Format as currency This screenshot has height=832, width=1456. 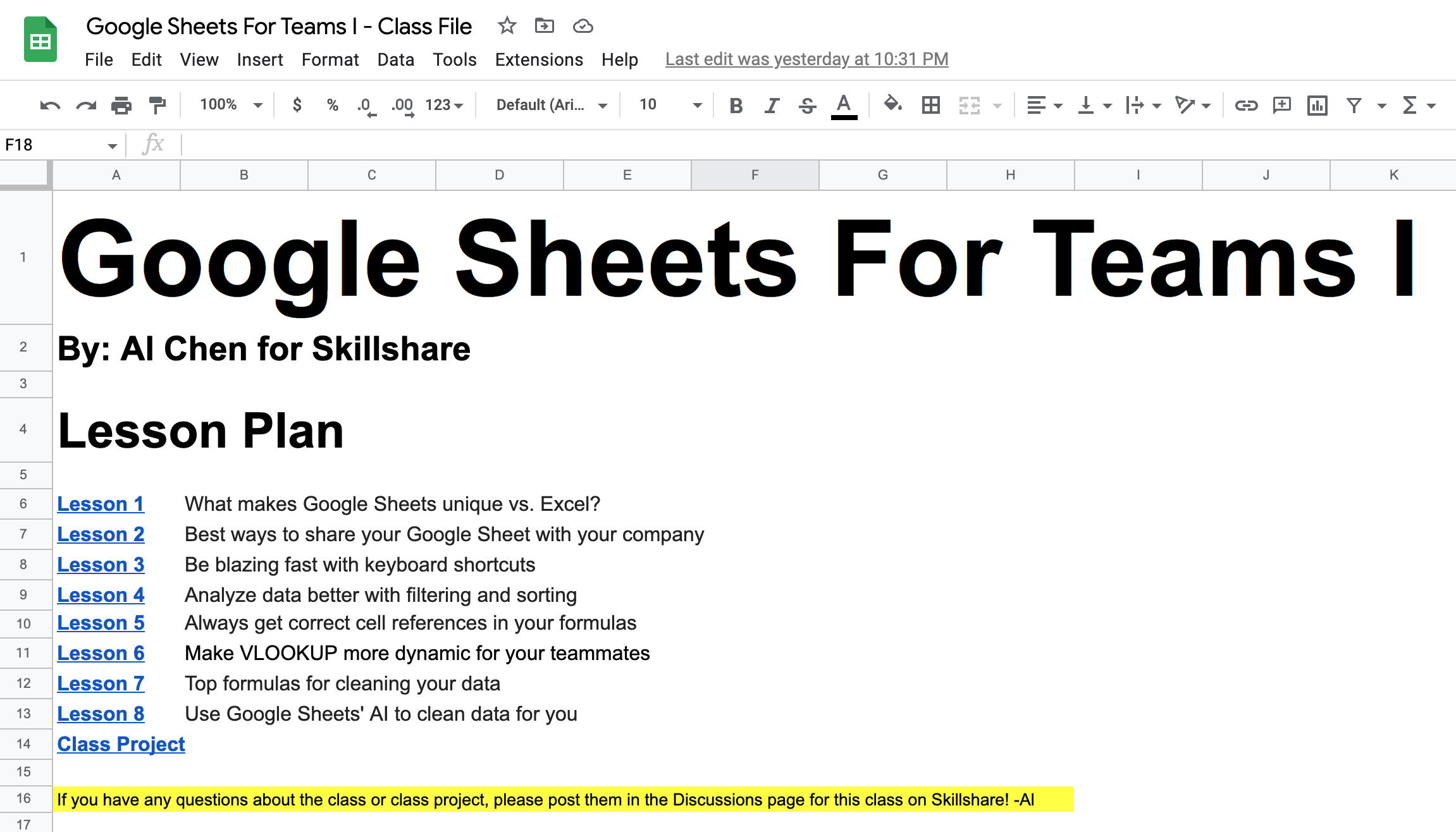coord(297,105)
